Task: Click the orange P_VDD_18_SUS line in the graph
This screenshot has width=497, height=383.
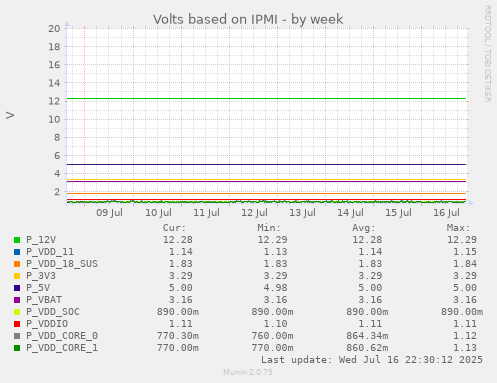Action: click(x=266, y=193)
